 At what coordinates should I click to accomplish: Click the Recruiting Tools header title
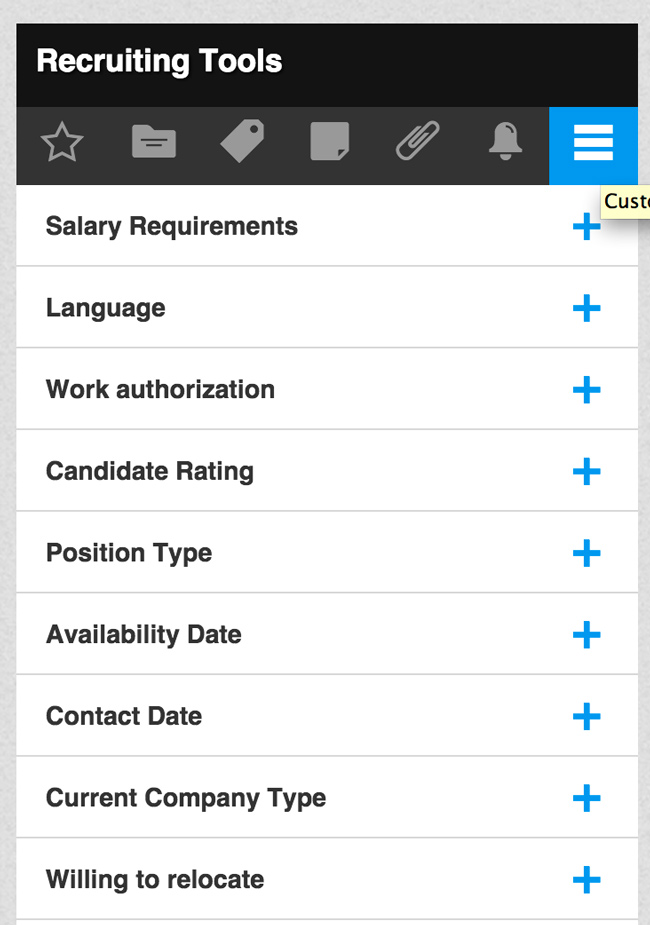point(159,62)
